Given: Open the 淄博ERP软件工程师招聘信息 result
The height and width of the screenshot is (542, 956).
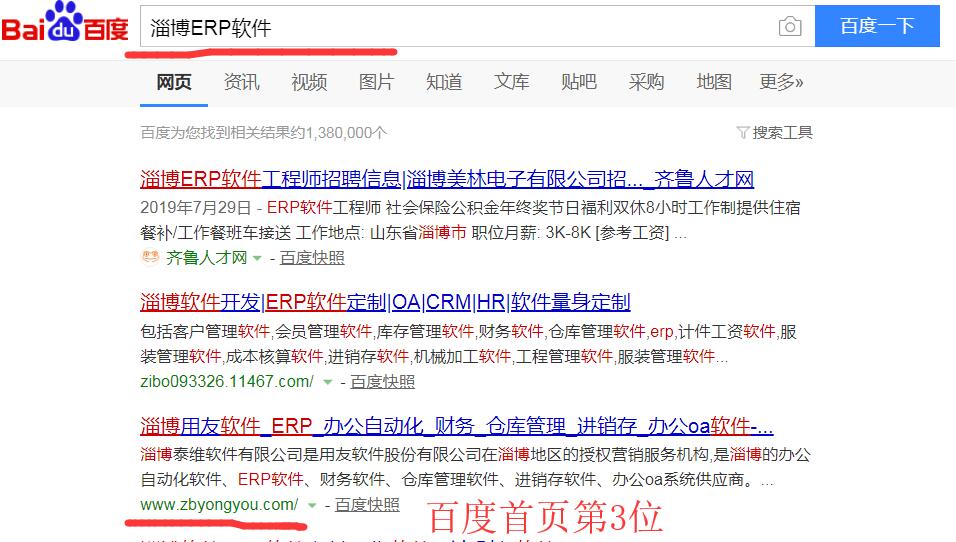Looking at the screenshot, I should pos(447,179).
